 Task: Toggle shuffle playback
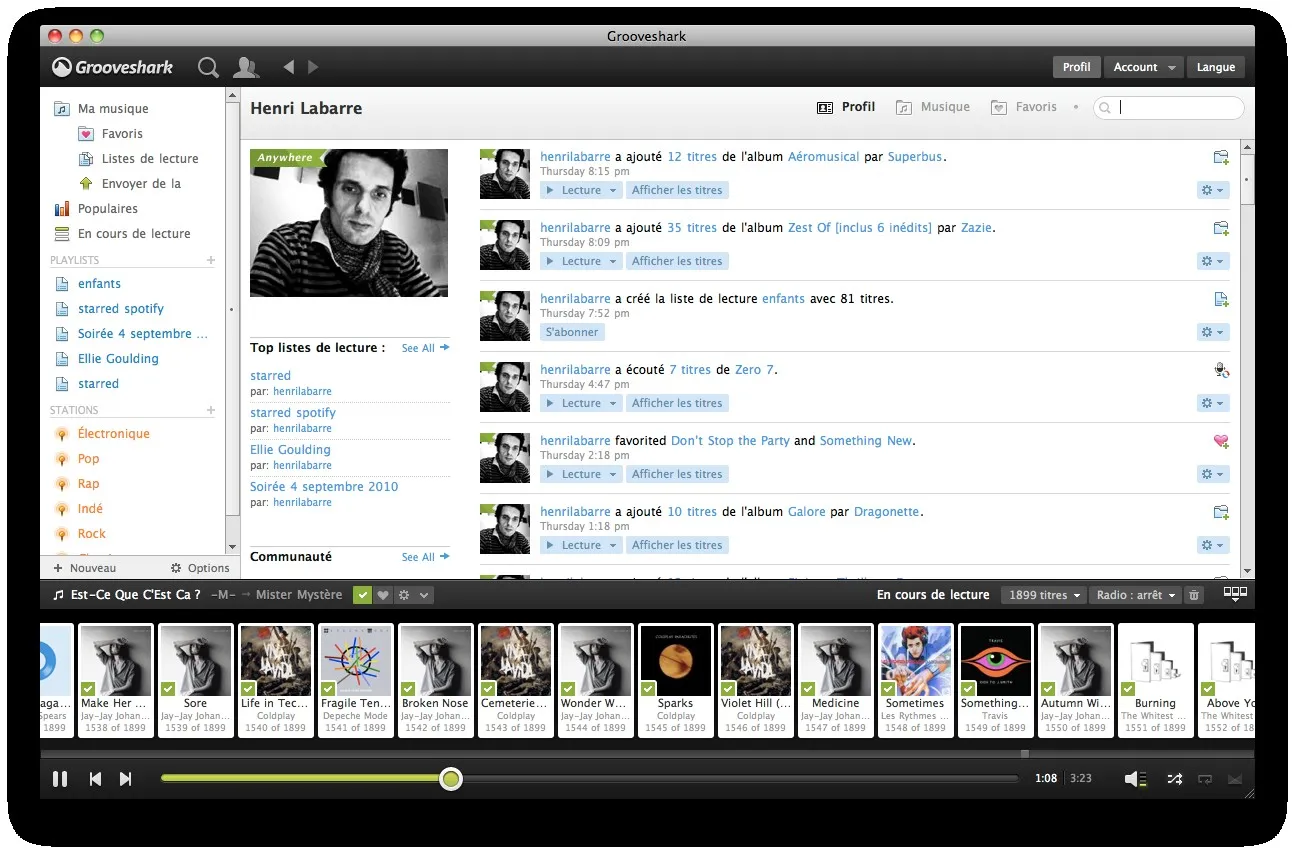[x=1174, y=779]
